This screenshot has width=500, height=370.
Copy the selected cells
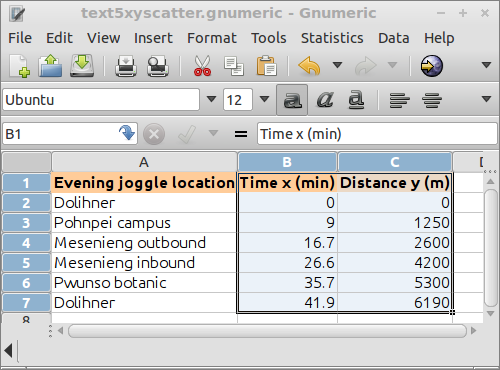[234, 66]
